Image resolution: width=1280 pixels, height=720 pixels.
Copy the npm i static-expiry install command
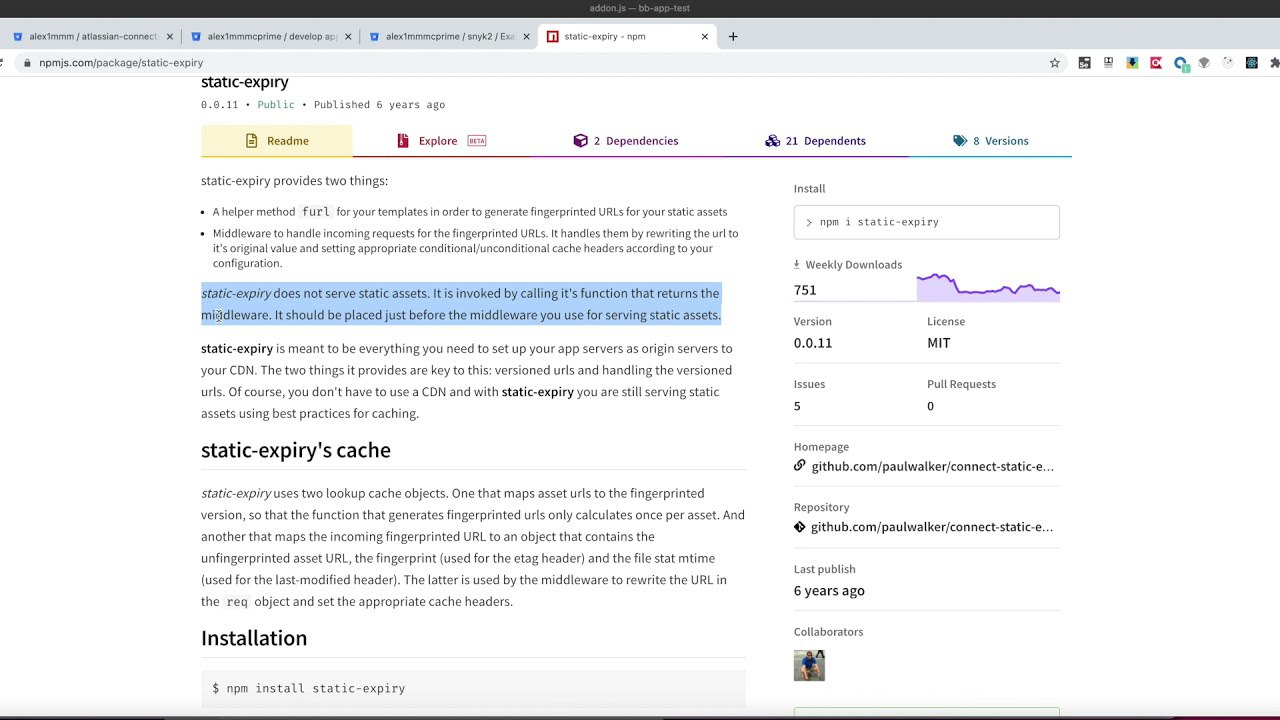tap(926, 222)
